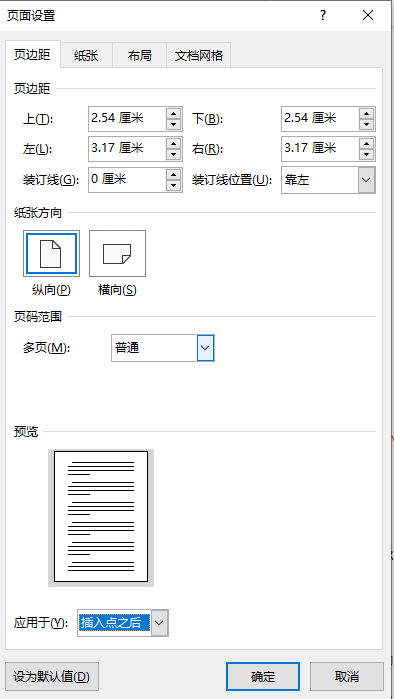394x699 pixels.
Task: Increase the left margin 左 value
Action: (174, 144)
